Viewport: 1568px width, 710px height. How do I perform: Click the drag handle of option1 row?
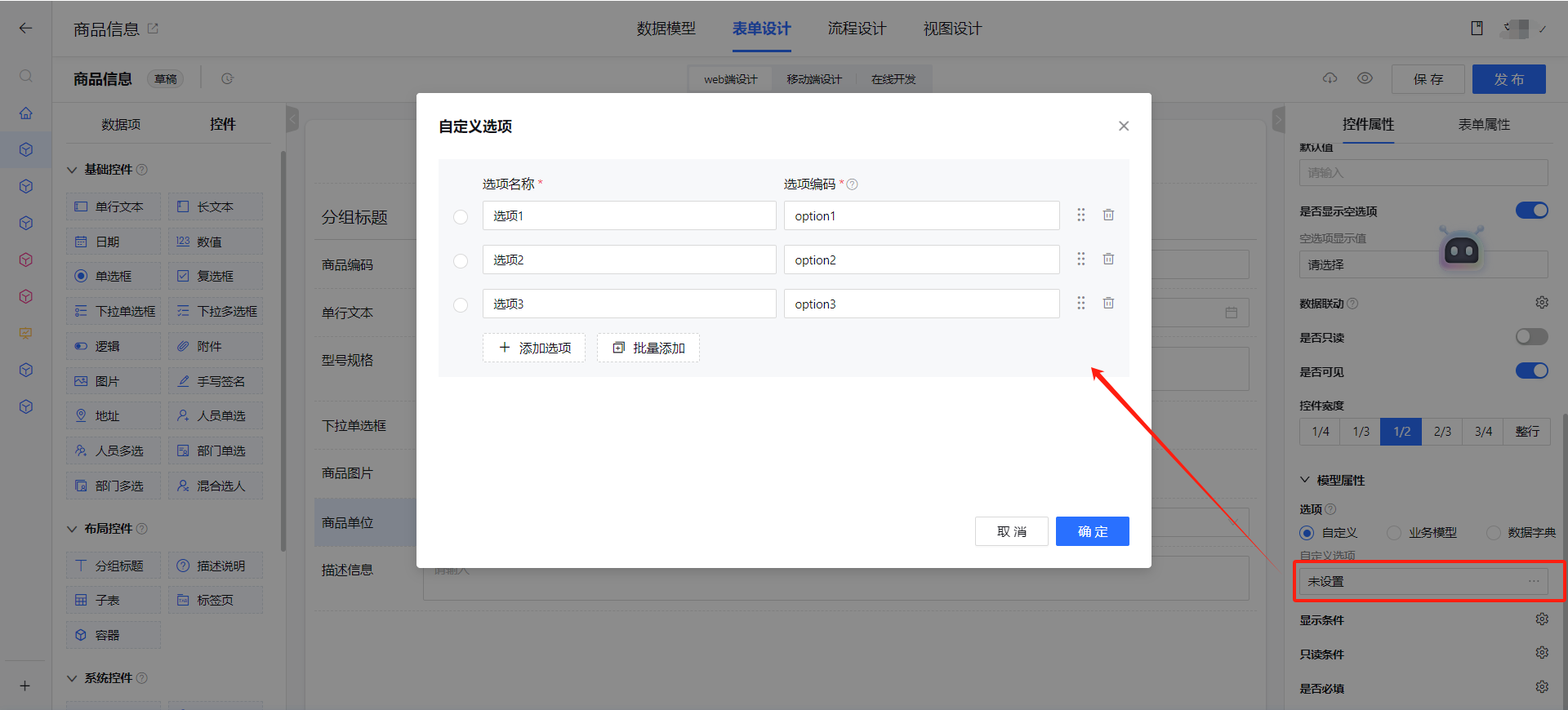pyautogui.click(x=1080, y=215)
